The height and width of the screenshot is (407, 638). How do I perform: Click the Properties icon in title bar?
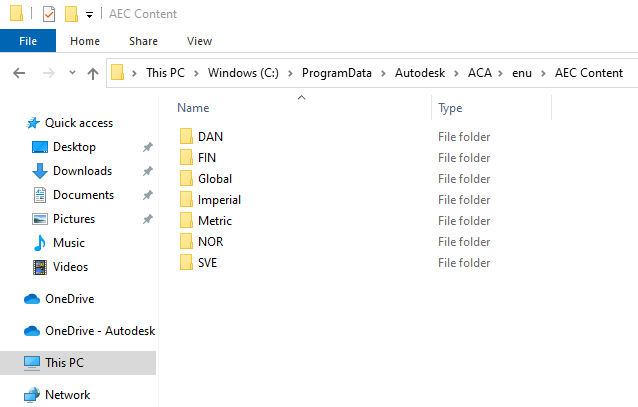tap(50, 14)
